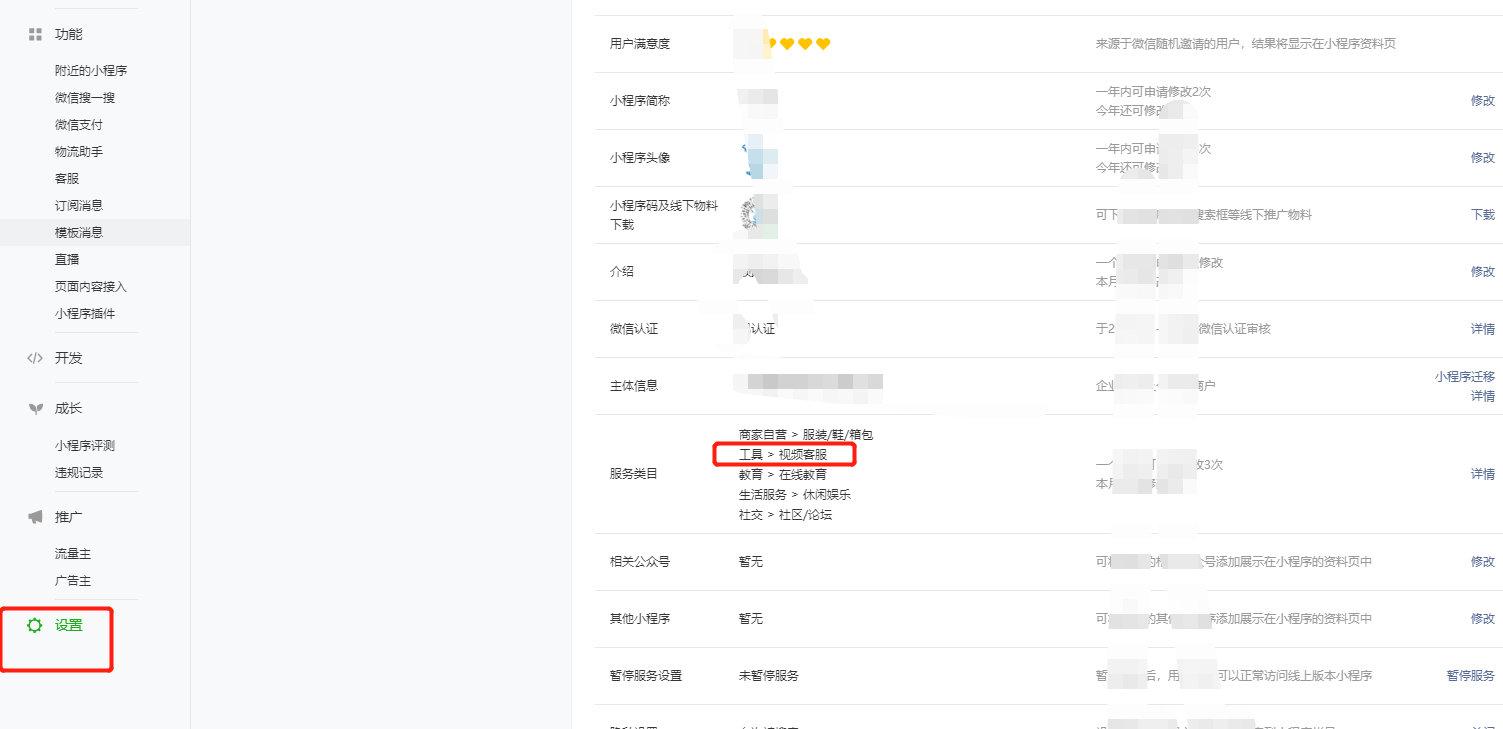Open the 小程序插件 page
This screenshot has width=1503, height=729.
[85, 313]
